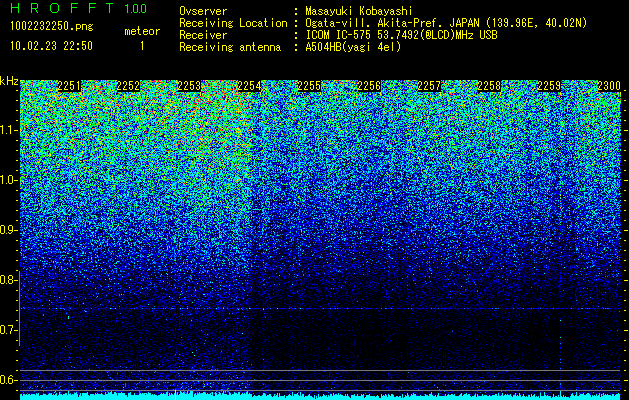Click the 0.9 kHz axis label

(x=8, y=230)
